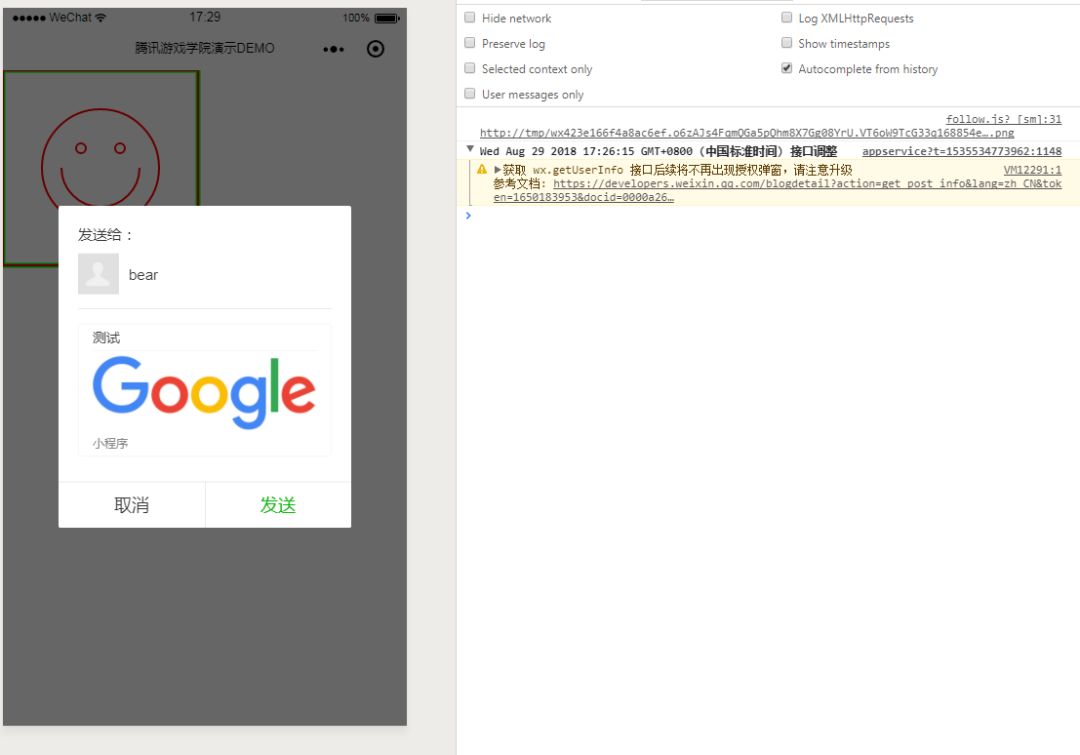
Task: Click the 测试 share card title
Action: coord(106,338)
